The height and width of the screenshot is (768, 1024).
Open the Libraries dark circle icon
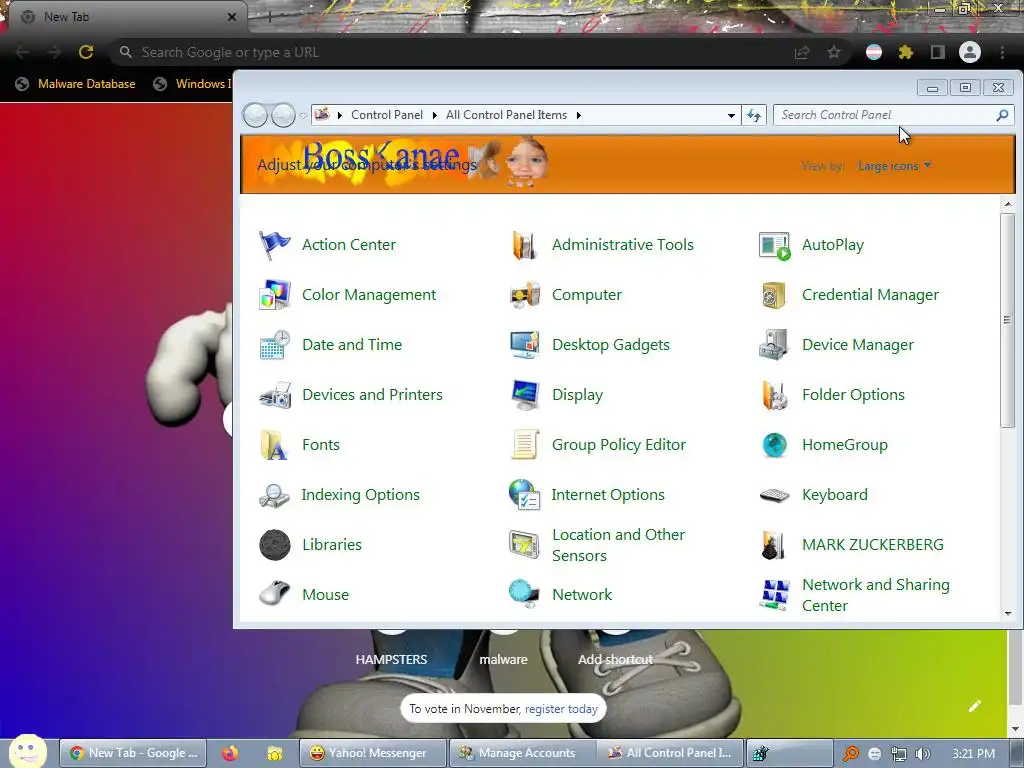point(274,545)
